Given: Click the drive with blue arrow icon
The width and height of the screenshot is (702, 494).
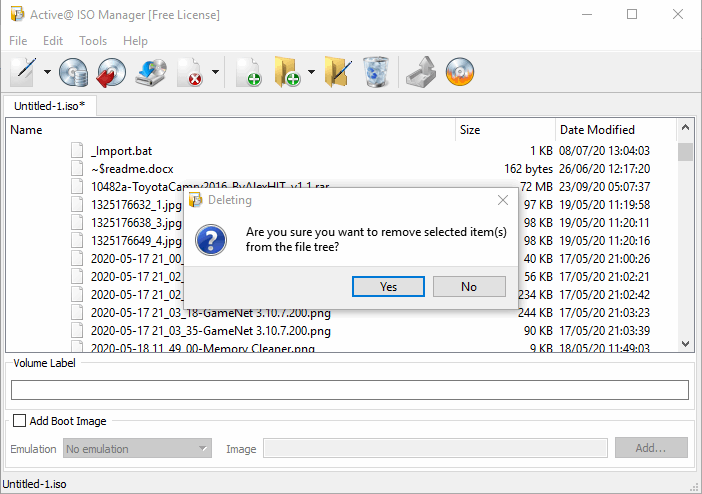Looking at the screenshot, I should pos(151,72).
